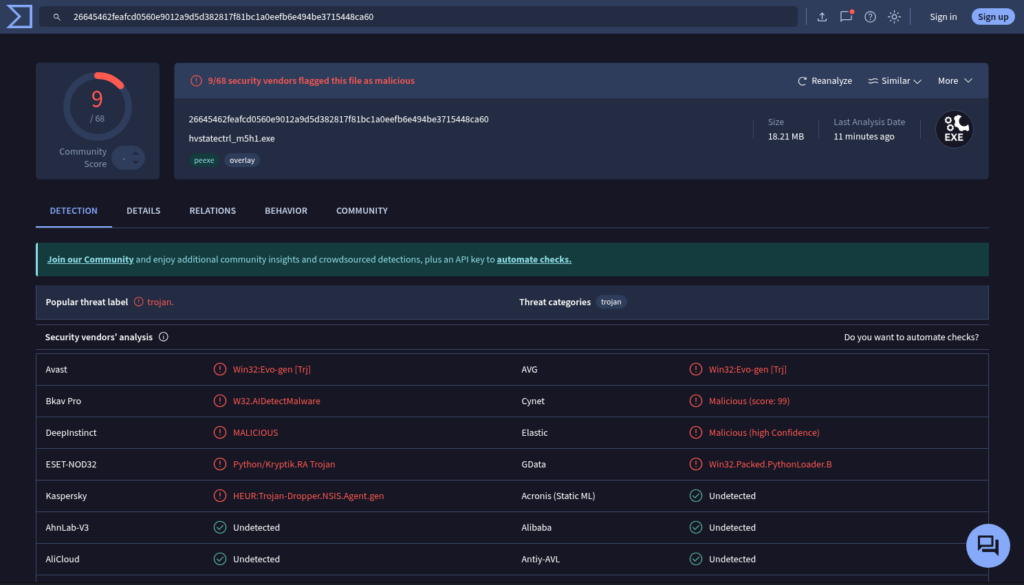
Task: Switch to the Relations tab
Action: click(212, 211)
